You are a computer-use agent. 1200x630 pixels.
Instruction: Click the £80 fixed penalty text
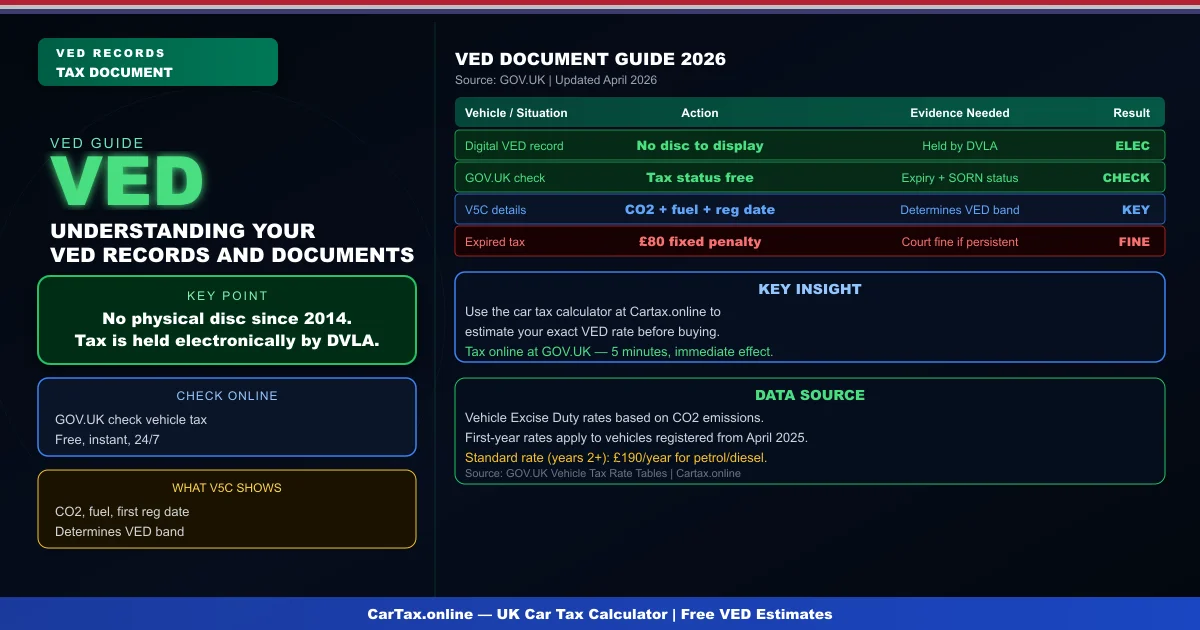point(699,242)
